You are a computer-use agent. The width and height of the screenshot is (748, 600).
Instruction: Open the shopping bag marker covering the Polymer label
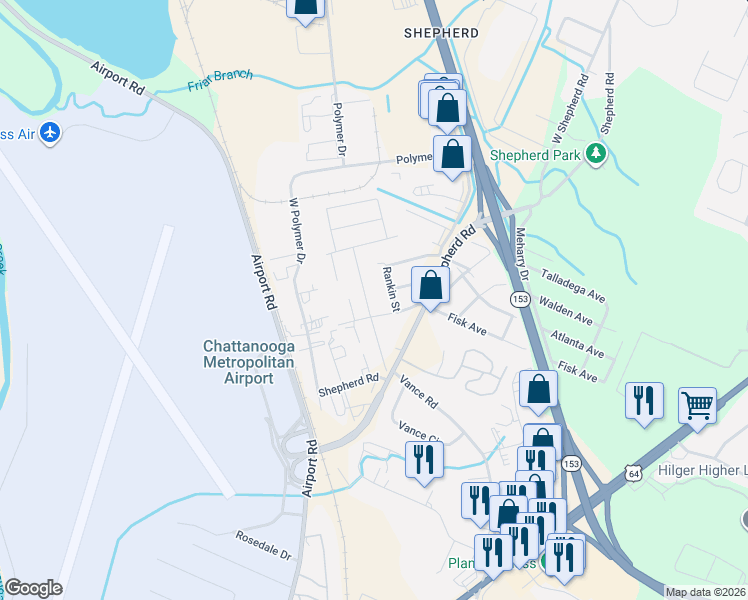point(452,156)
